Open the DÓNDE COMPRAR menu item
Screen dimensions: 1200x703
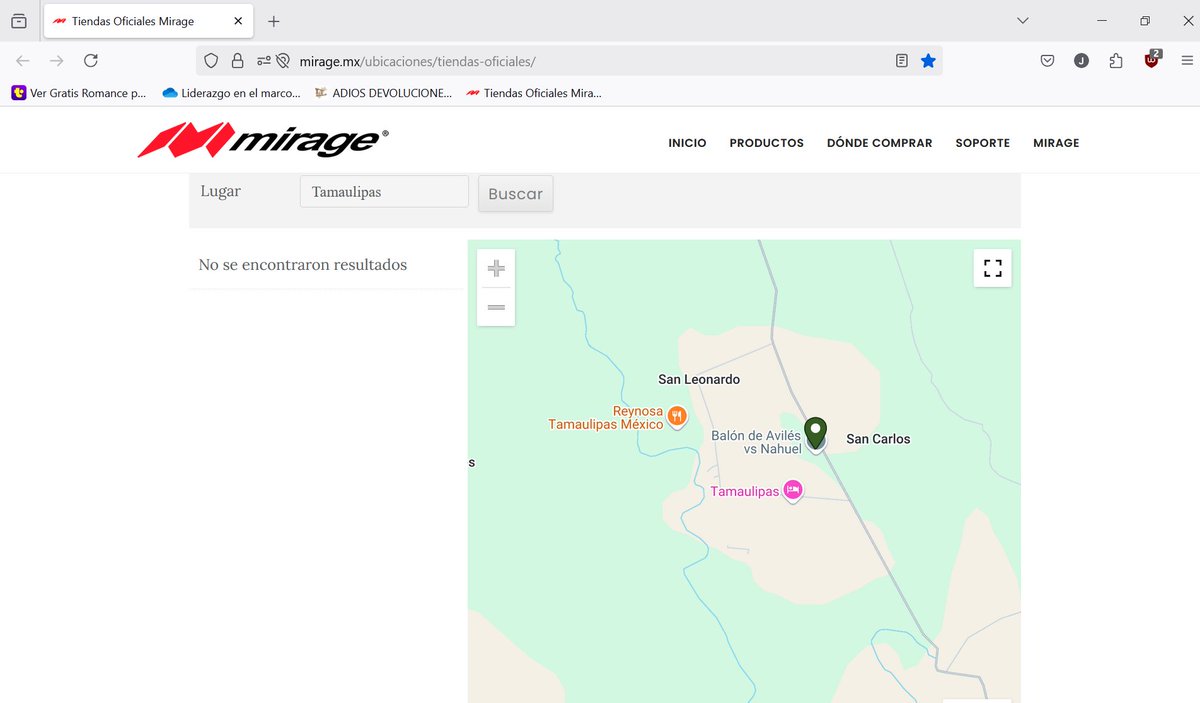coord(879,143)
